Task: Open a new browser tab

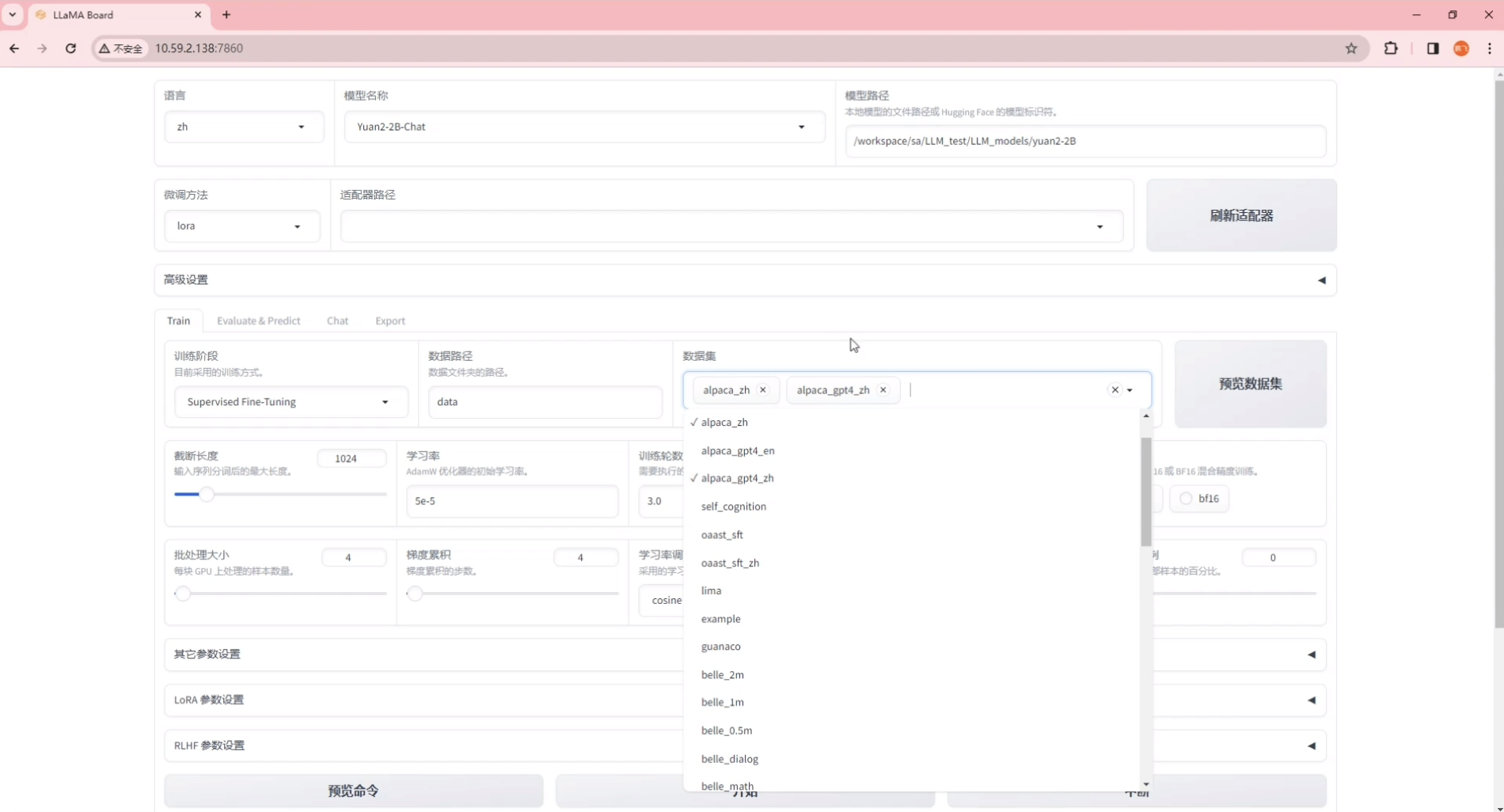Action: tap(226, 15)
